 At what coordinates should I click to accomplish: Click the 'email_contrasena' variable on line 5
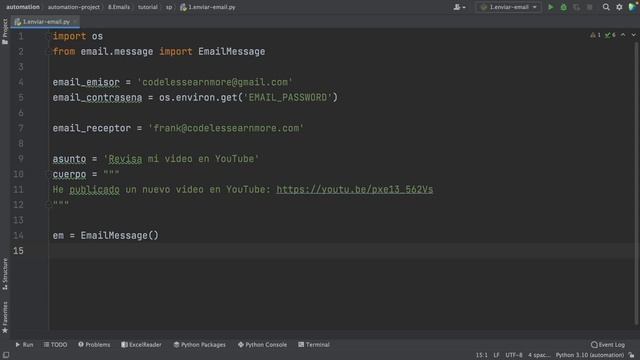tap(97, 98)
